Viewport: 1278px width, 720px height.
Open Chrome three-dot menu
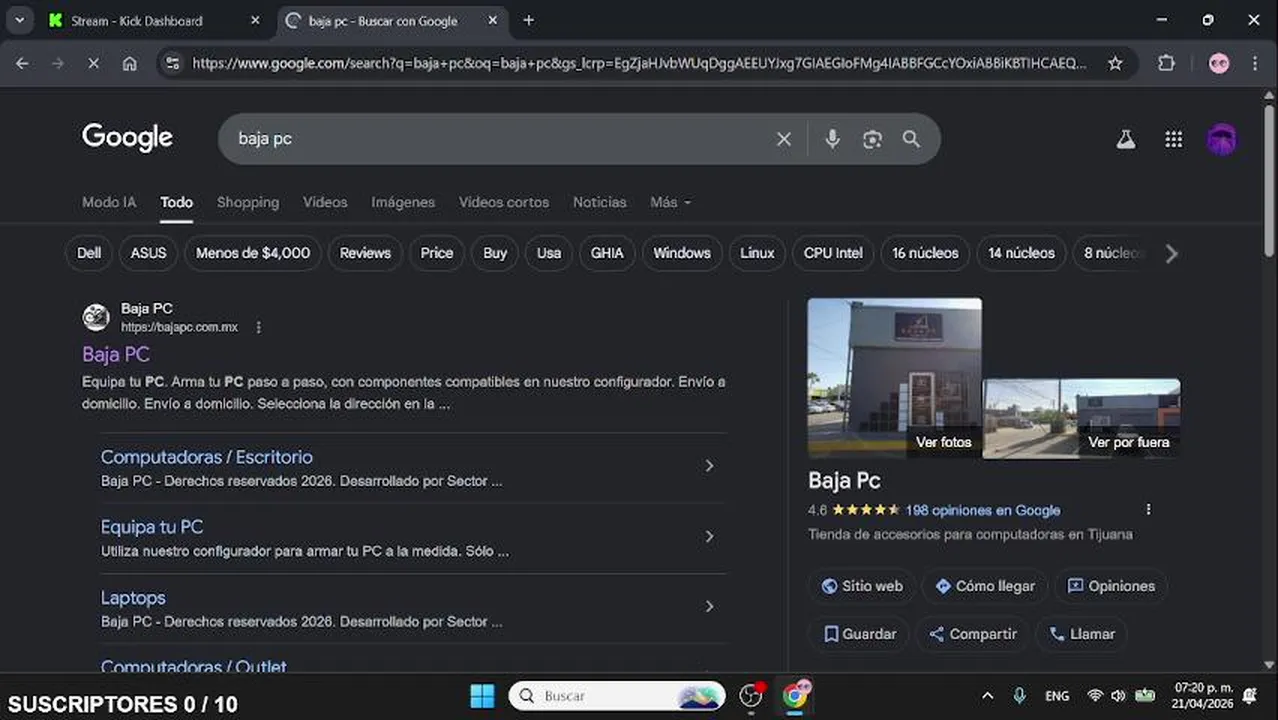[x=1255, y=63]
